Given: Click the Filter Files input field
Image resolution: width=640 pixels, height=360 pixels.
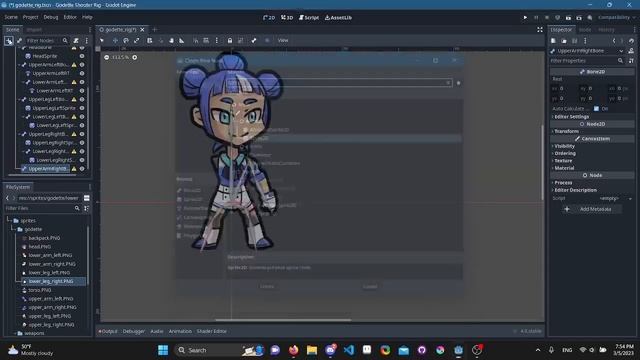Looking at the screenshot, I should (42, 208).
